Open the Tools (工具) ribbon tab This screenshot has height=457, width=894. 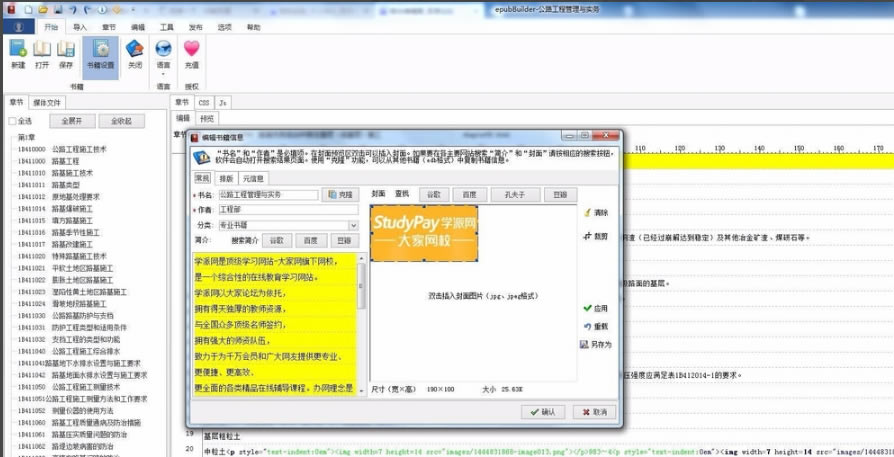[166, 27]
